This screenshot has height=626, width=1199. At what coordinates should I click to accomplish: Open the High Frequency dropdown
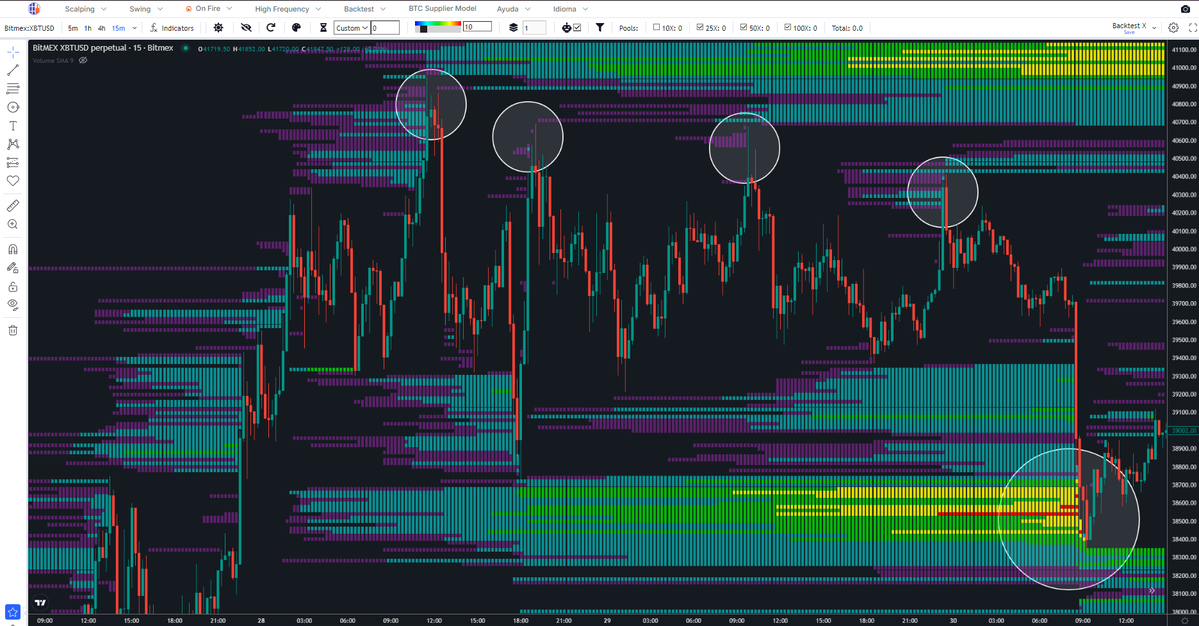click(x=287, y=9)
